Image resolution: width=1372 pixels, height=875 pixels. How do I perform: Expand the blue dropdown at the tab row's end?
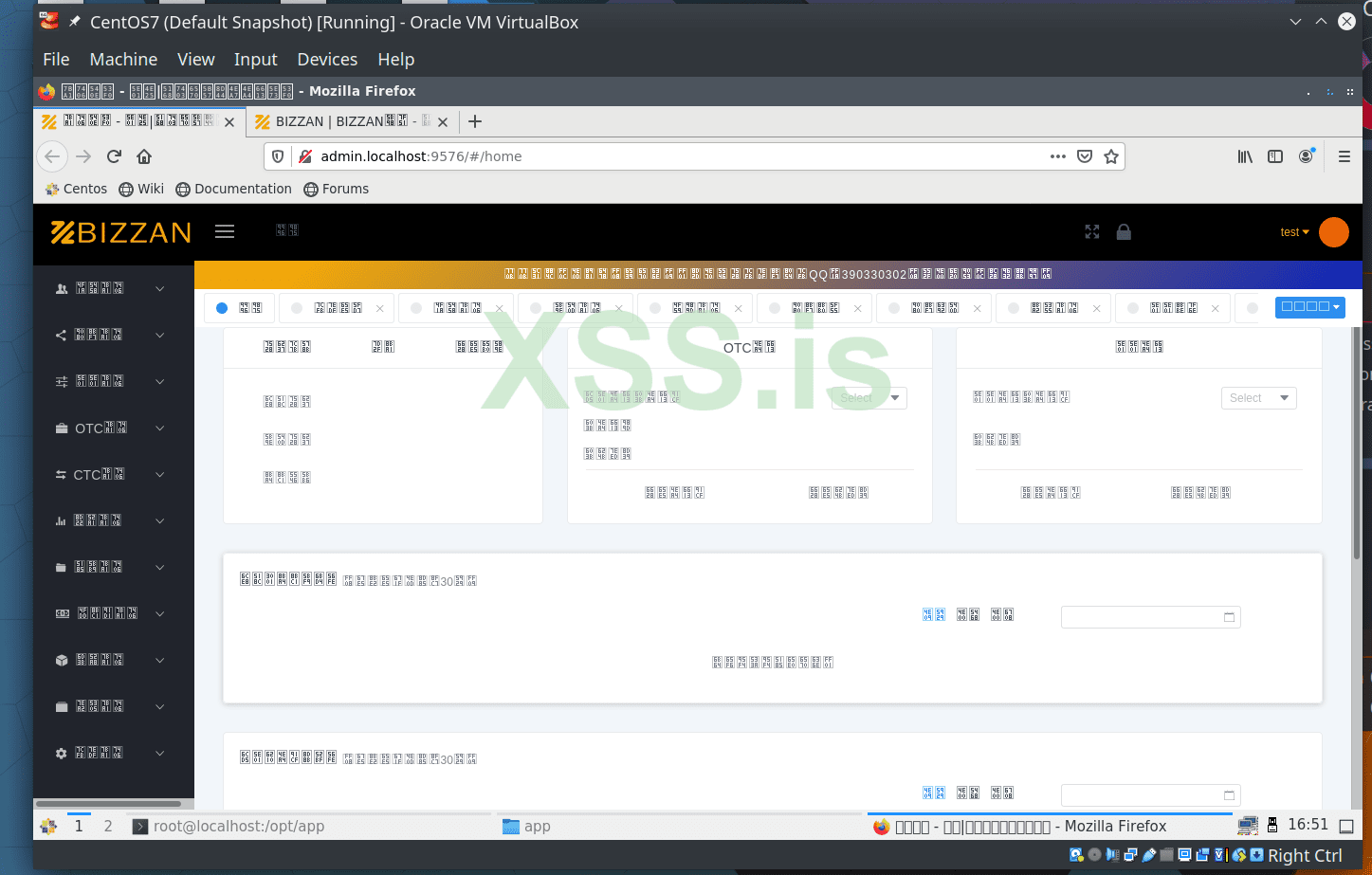(1310, 307)
